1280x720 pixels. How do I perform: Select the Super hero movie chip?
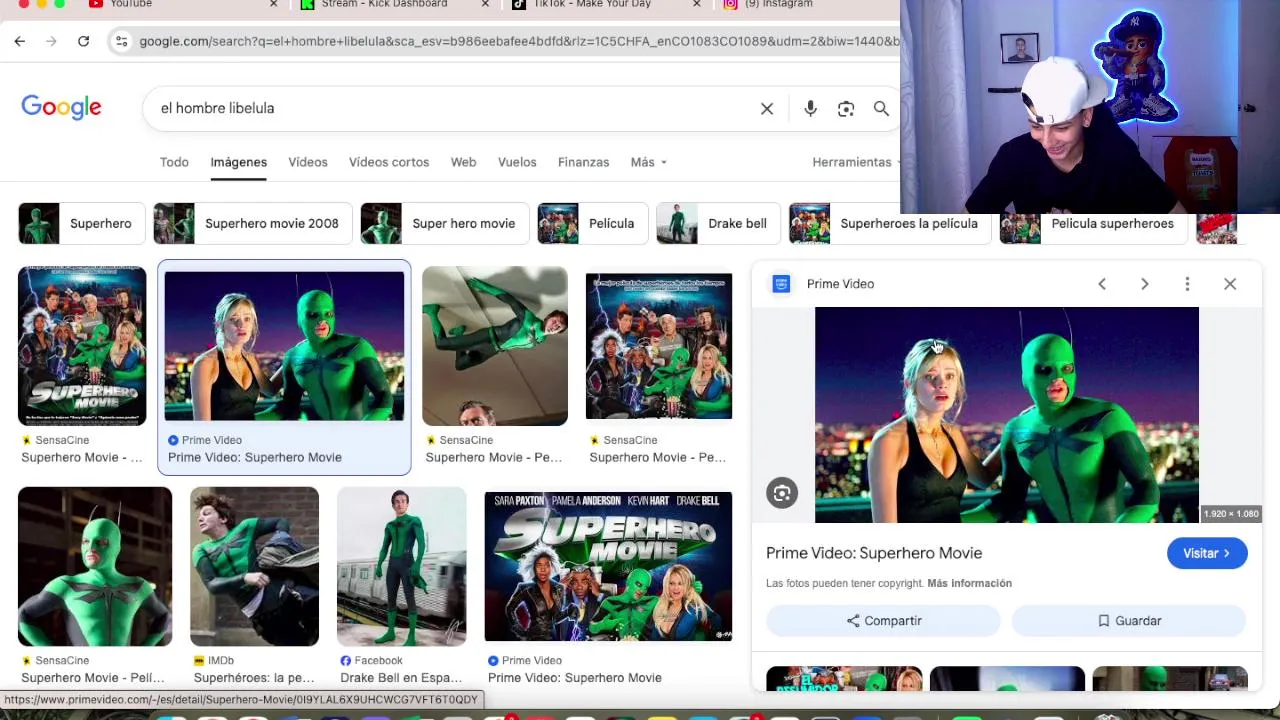click(444, 224)
